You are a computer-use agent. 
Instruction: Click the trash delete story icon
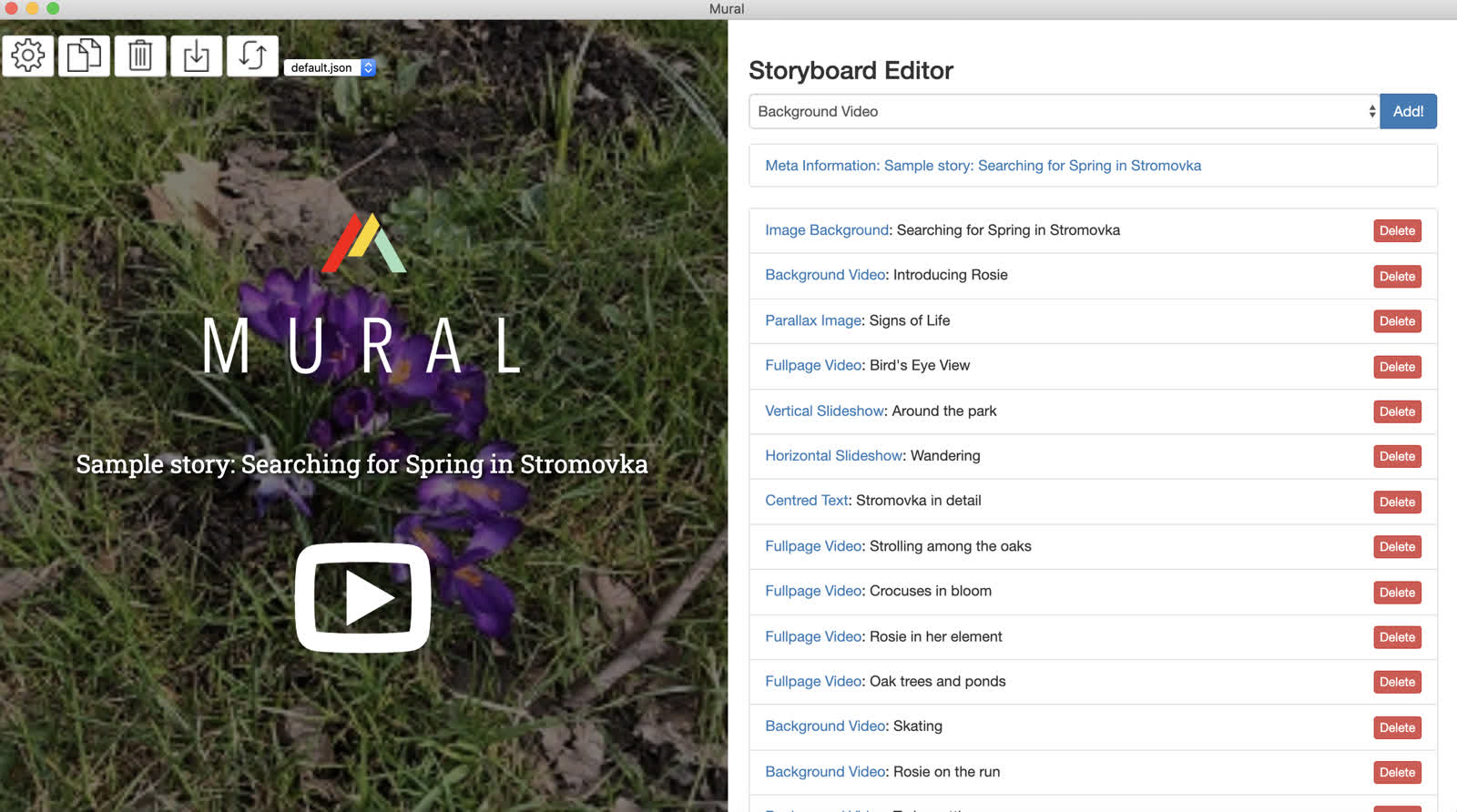140,56
